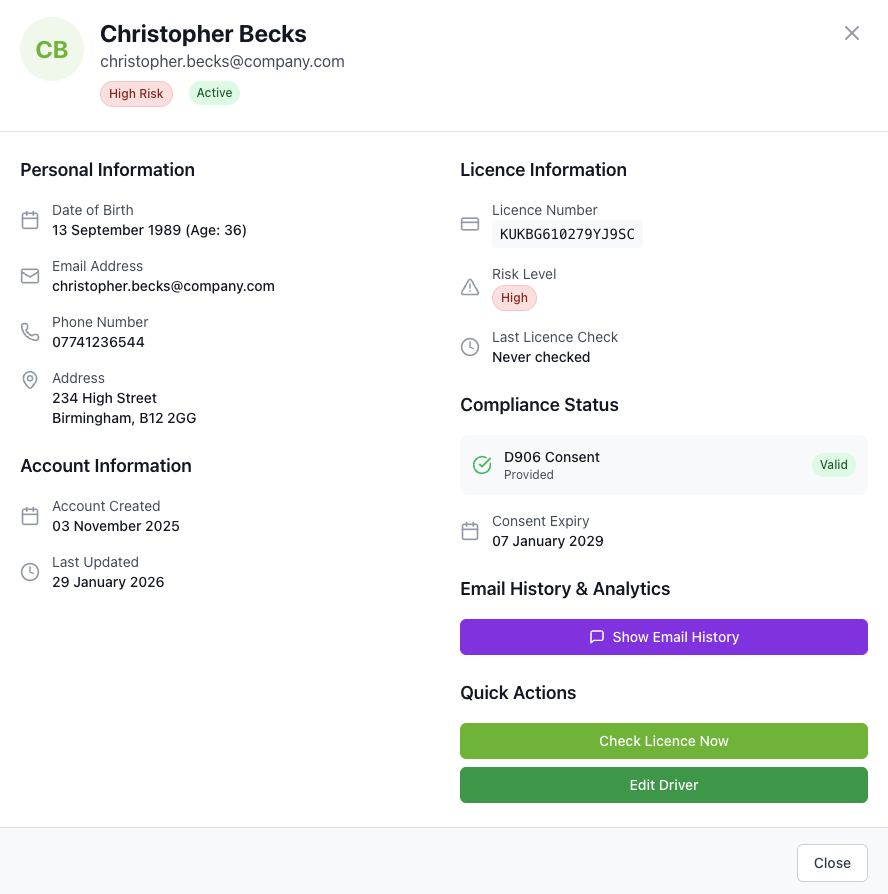
Task: Show Email History
Action: 664,637
